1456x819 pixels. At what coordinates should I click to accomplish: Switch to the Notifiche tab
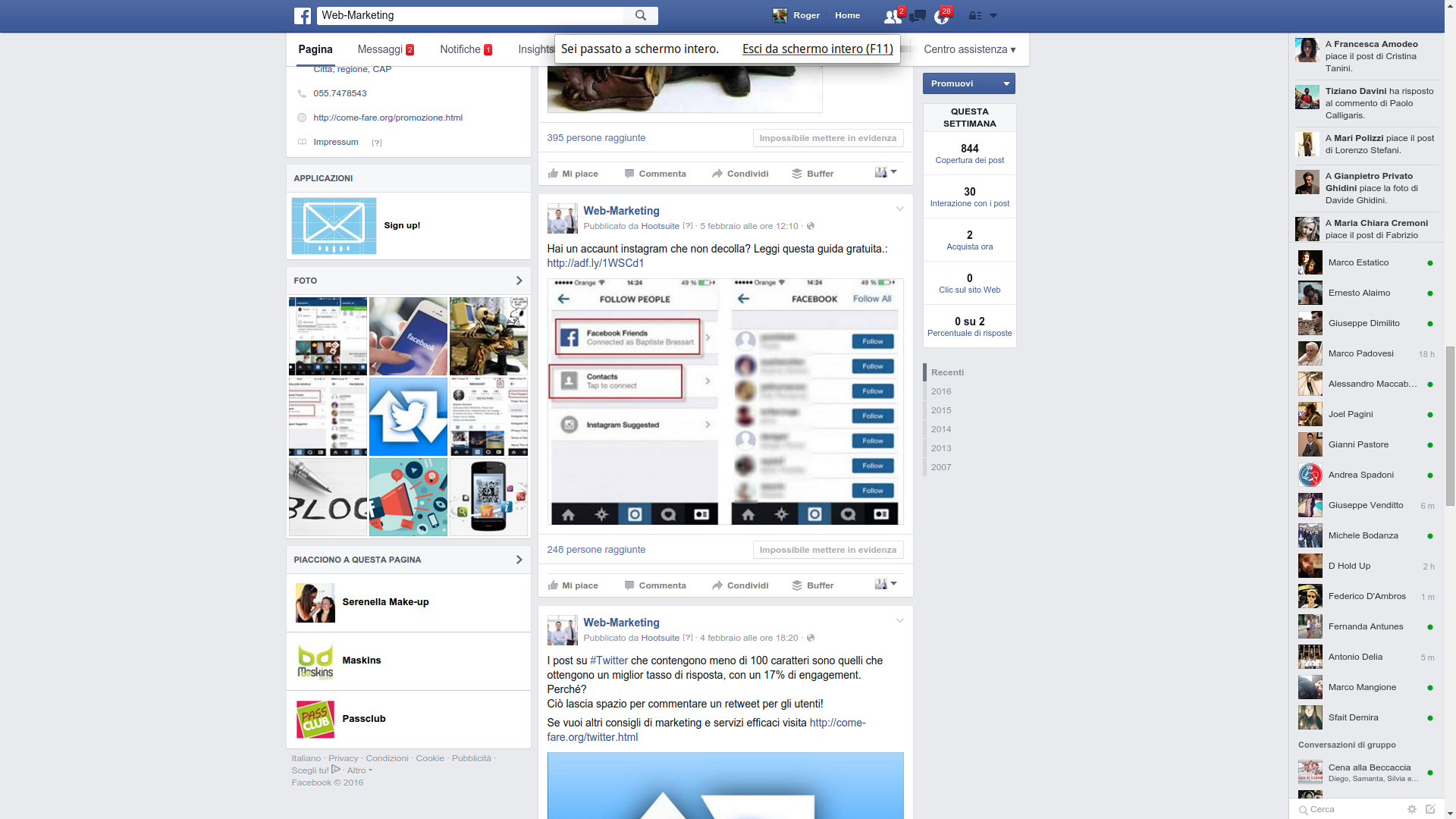[466, 49]
